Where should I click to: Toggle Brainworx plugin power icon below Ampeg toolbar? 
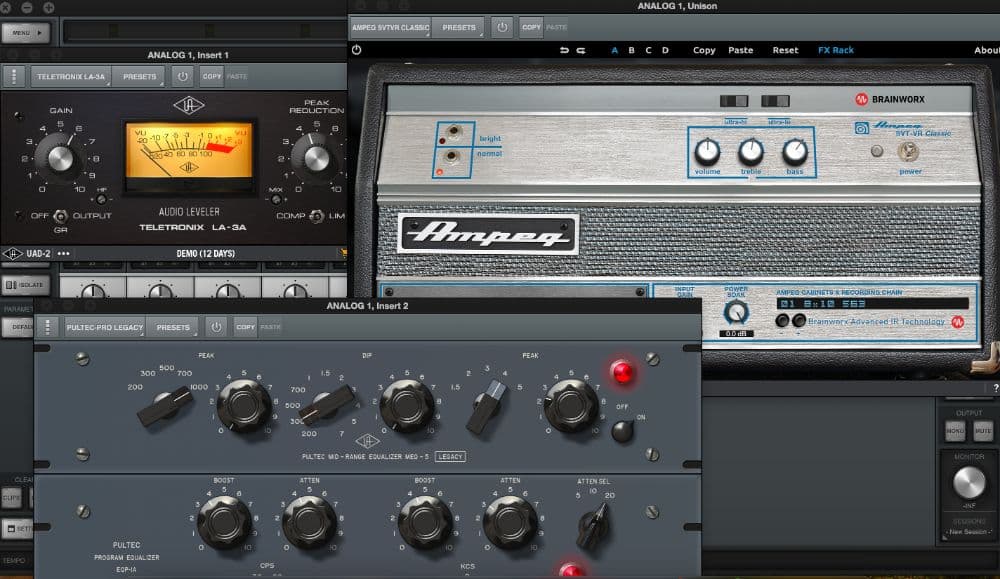click(x=357, y=50)
